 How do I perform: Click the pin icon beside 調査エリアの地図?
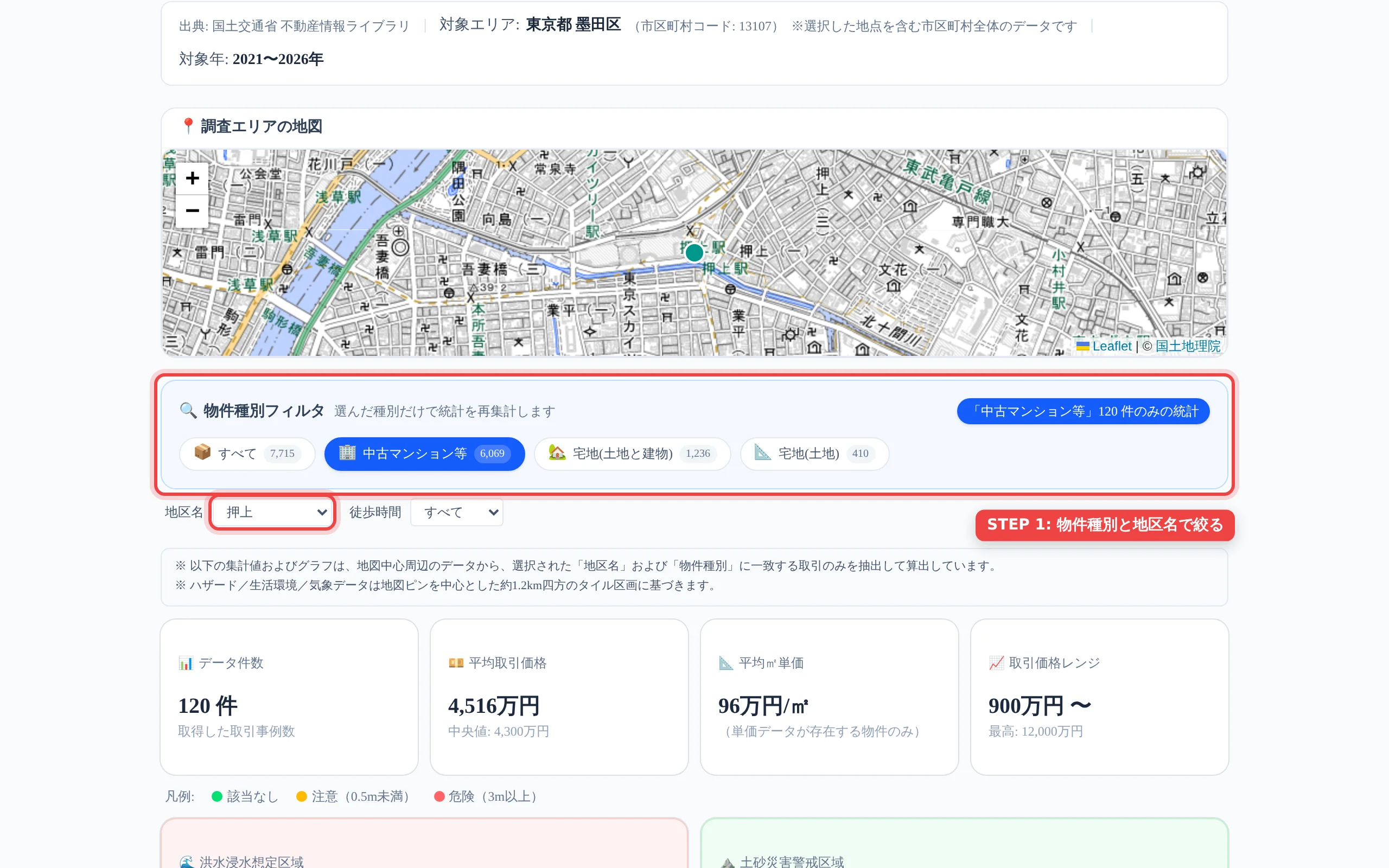(188, 126)
